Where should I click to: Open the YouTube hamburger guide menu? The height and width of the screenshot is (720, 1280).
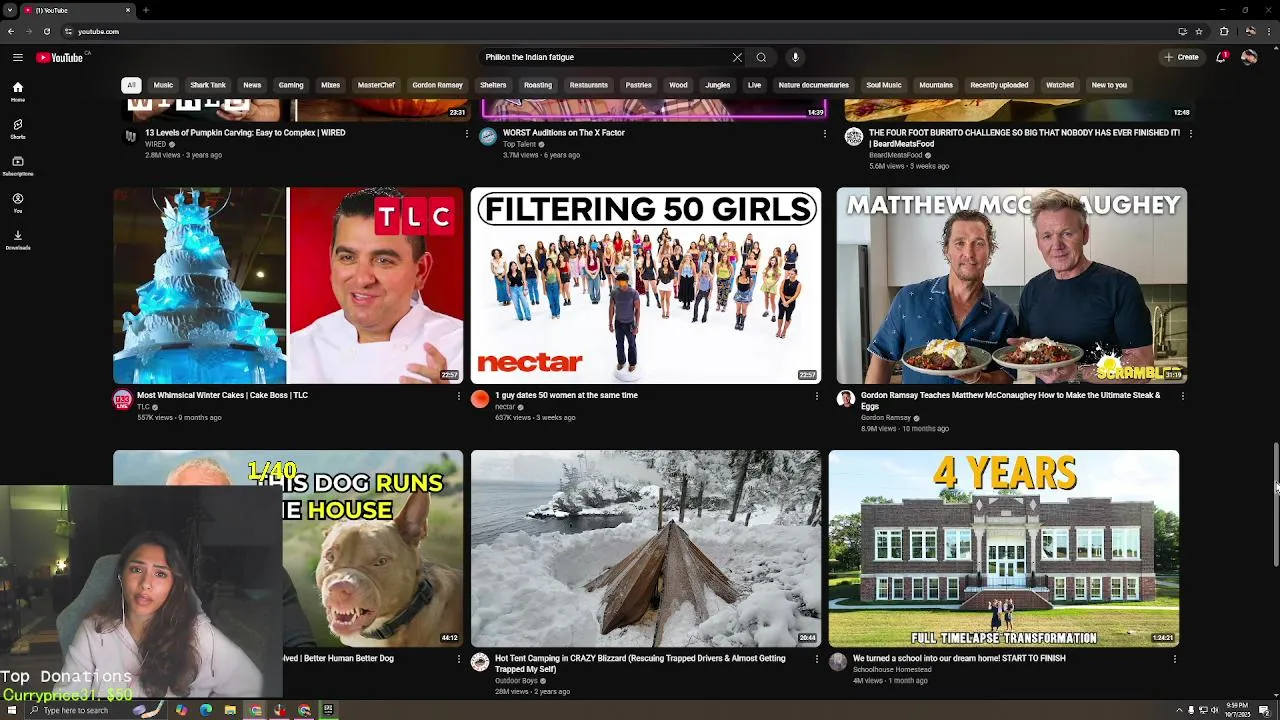point(17,57)
